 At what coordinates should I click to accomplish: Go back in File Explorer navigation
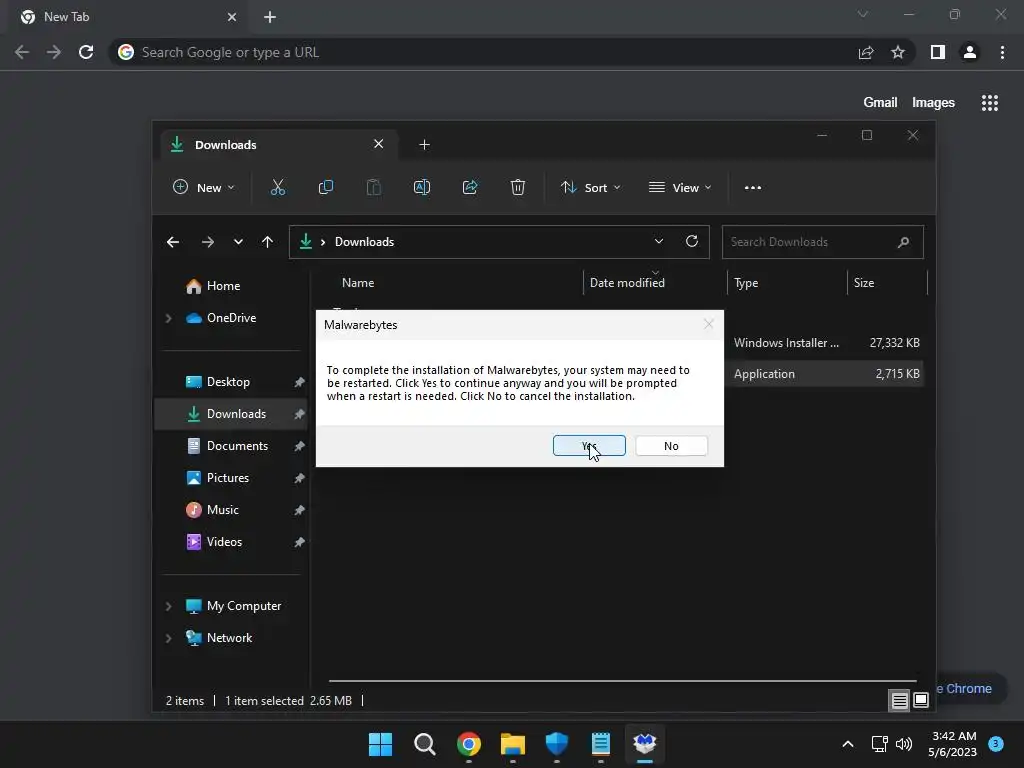172,242
